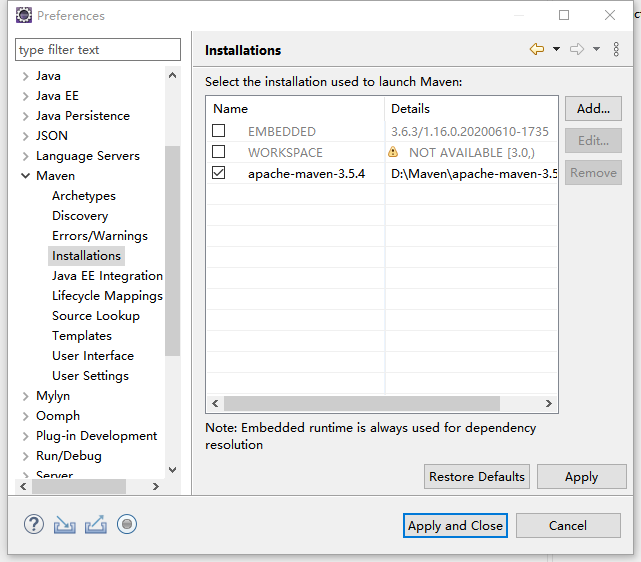Collapse the Maven tree node
Image resolution: width=641 pixels, height=562 pixels.
26,176
